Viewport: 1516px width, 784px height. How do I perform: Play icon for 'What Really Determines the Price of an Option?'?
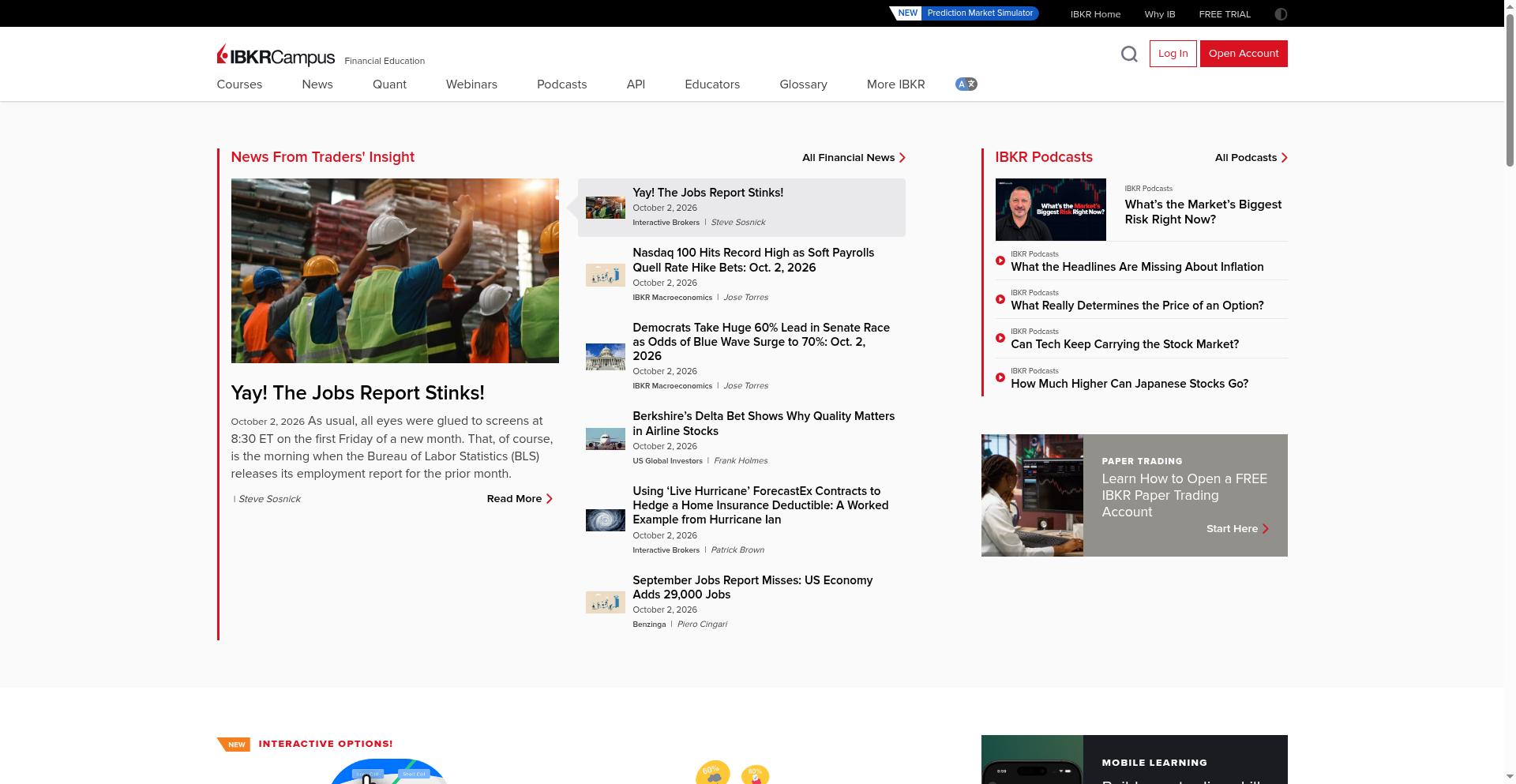click(x=1000, y=299)
